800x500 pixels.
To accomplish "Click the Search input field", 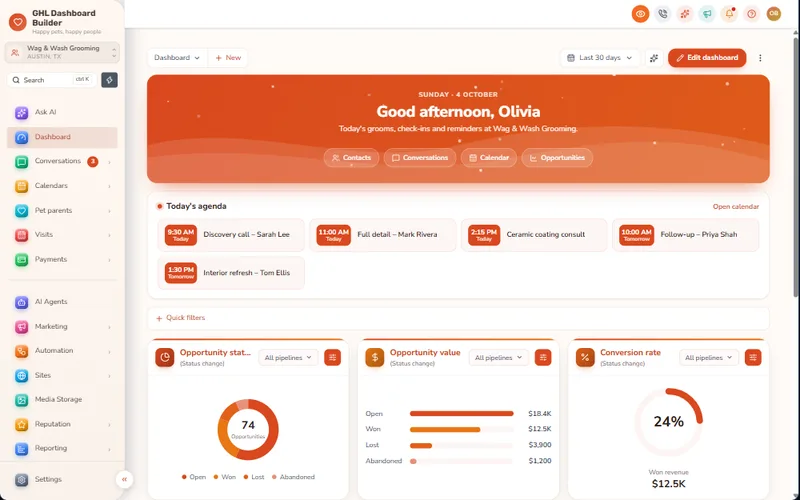I will pos(52,80).
